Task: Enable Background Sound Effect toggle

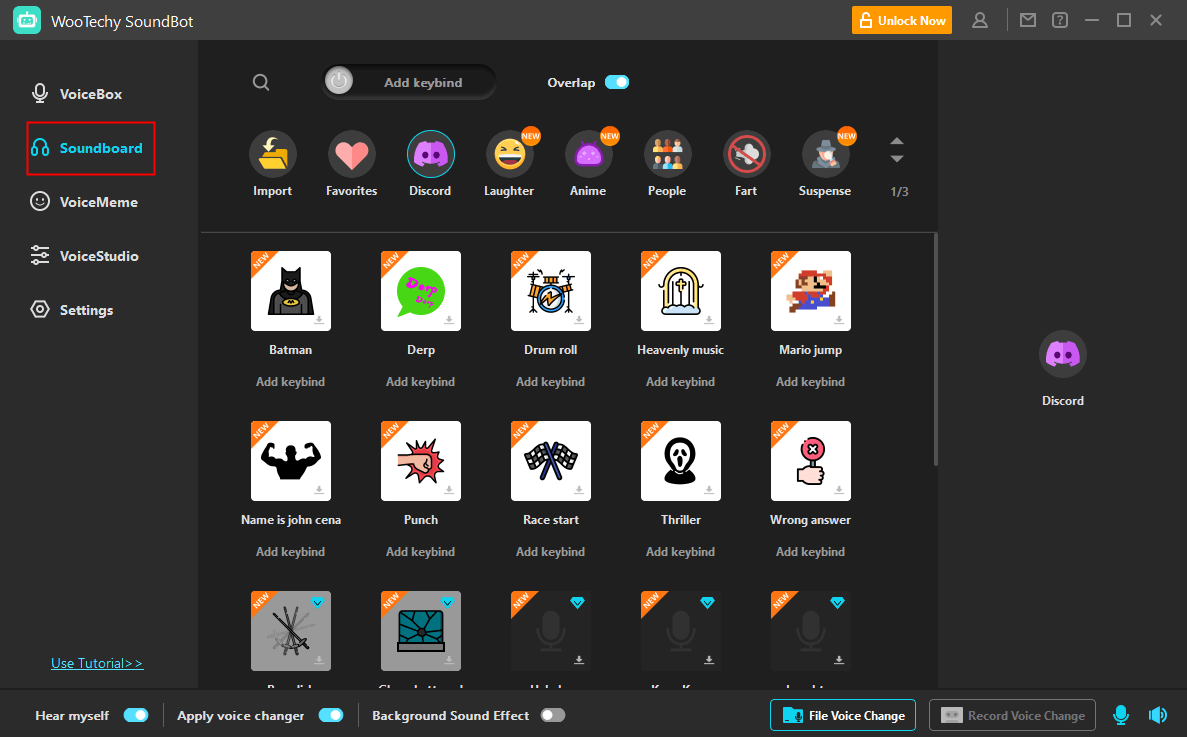Action: pyautogui.click(x=552, y=715)
